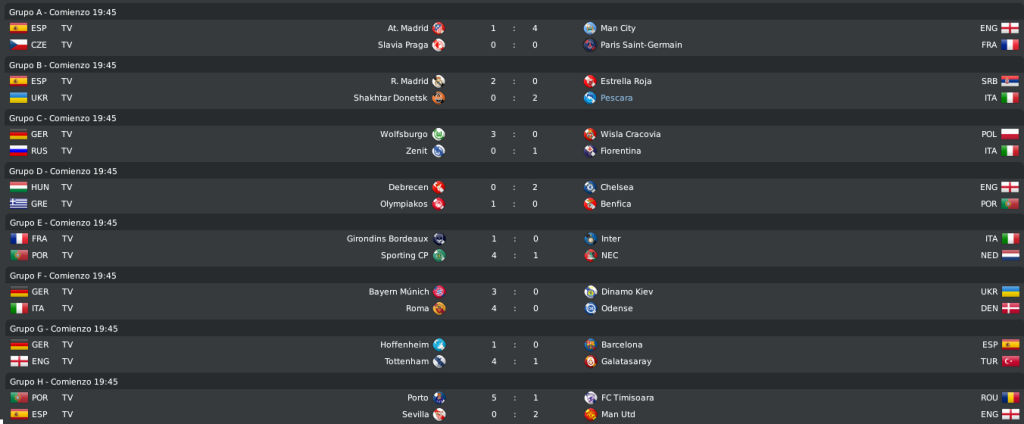
Task: Select the Galatasaray crest icon
Action: pos(590,361)
